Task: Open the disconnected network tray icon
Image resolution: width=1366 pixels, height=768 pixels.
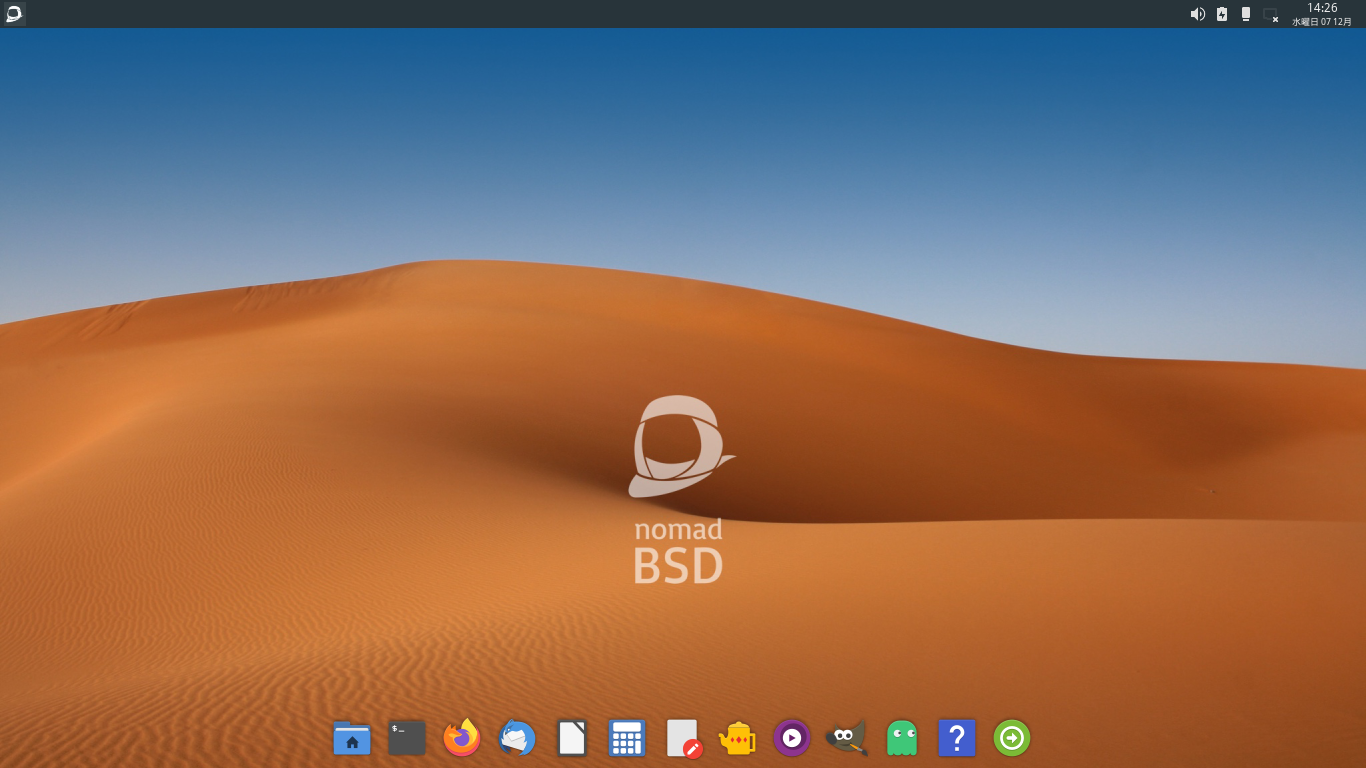Action: (1271, 15)
